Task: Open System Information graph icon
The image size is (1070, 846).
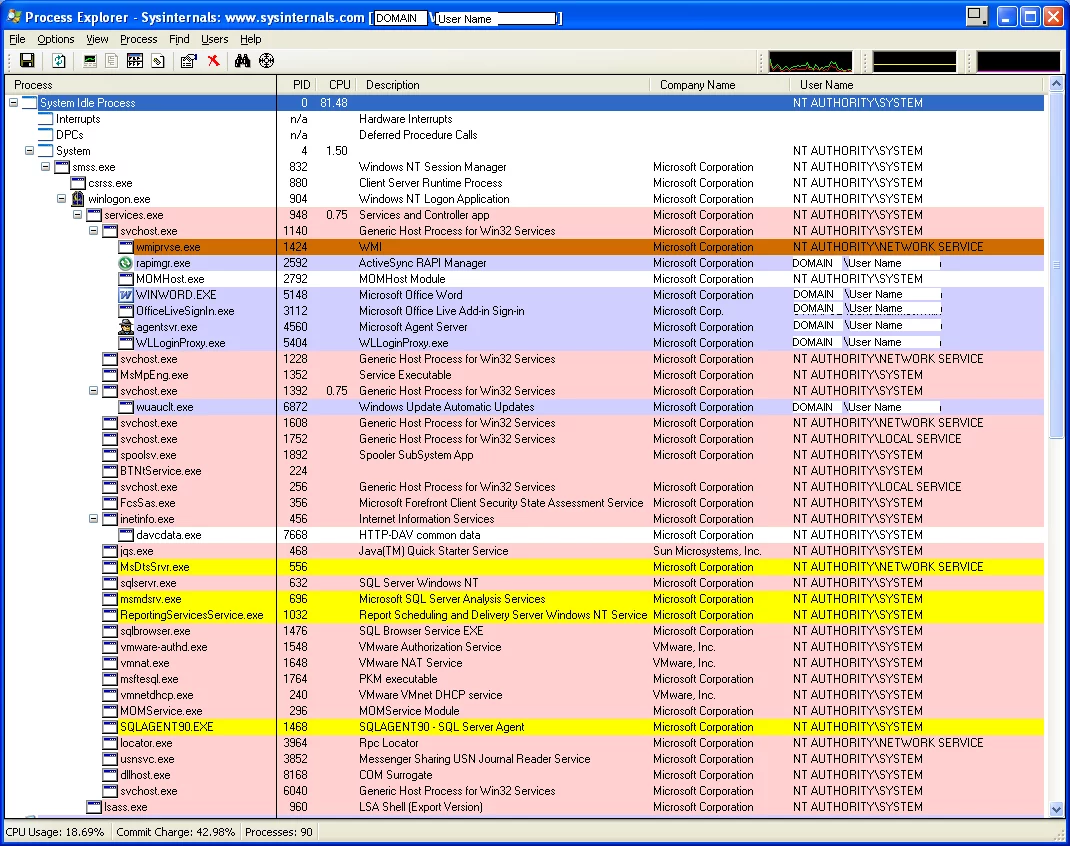Action: [x=90, y=62]
